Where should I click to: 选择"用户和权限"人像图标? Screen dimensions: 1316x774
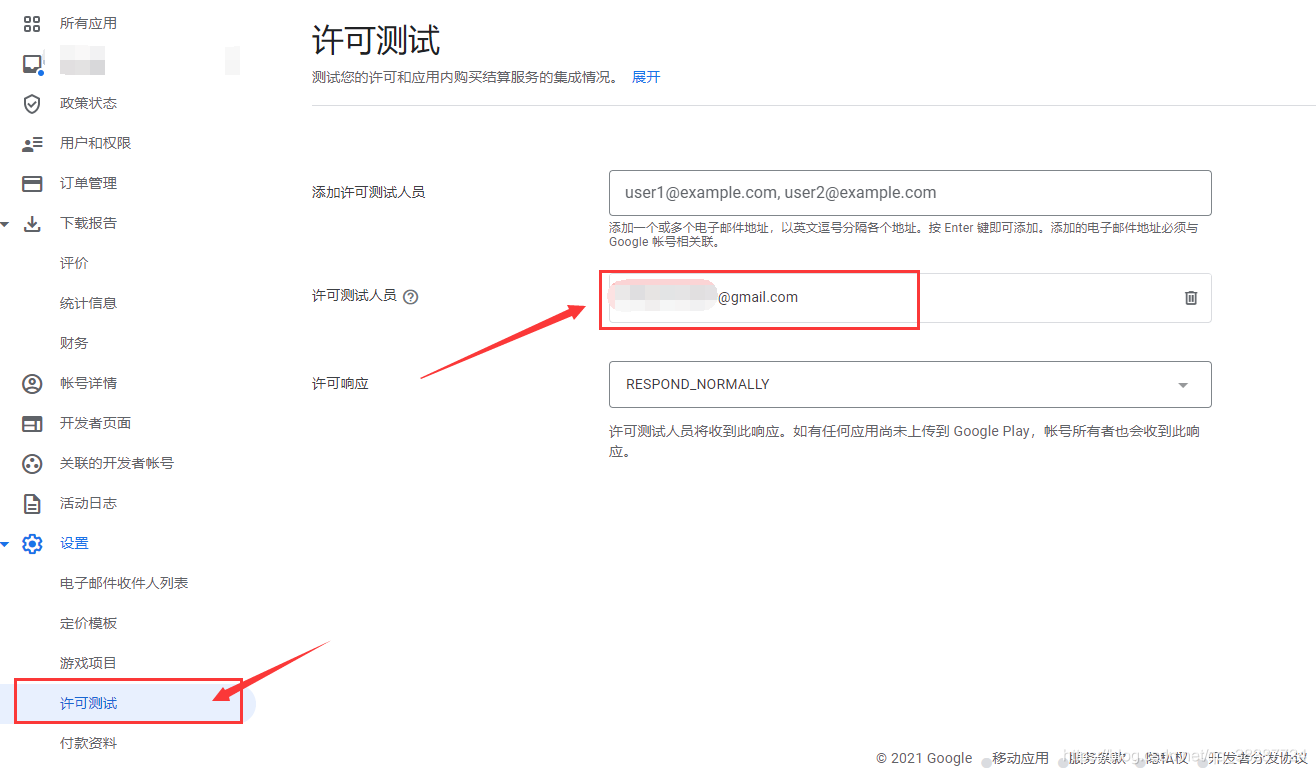click(31, 143)
